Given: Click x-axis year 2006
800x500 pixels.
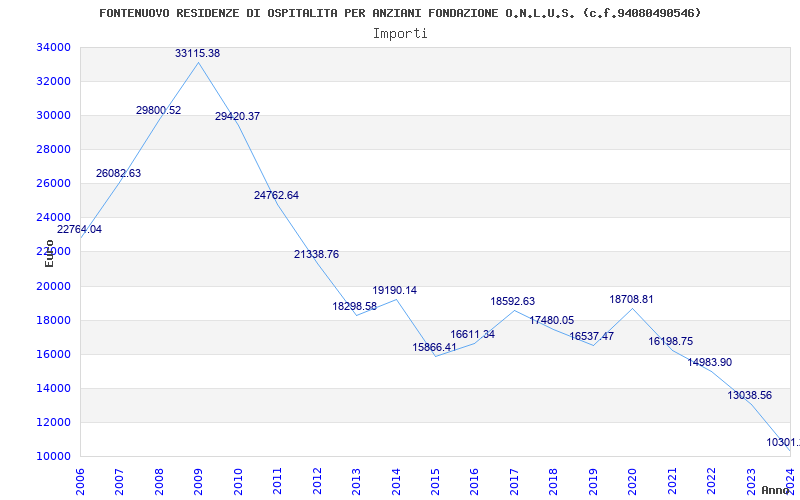Looking at the screenshot, I should pyautogui.click(x=80, y=481).
